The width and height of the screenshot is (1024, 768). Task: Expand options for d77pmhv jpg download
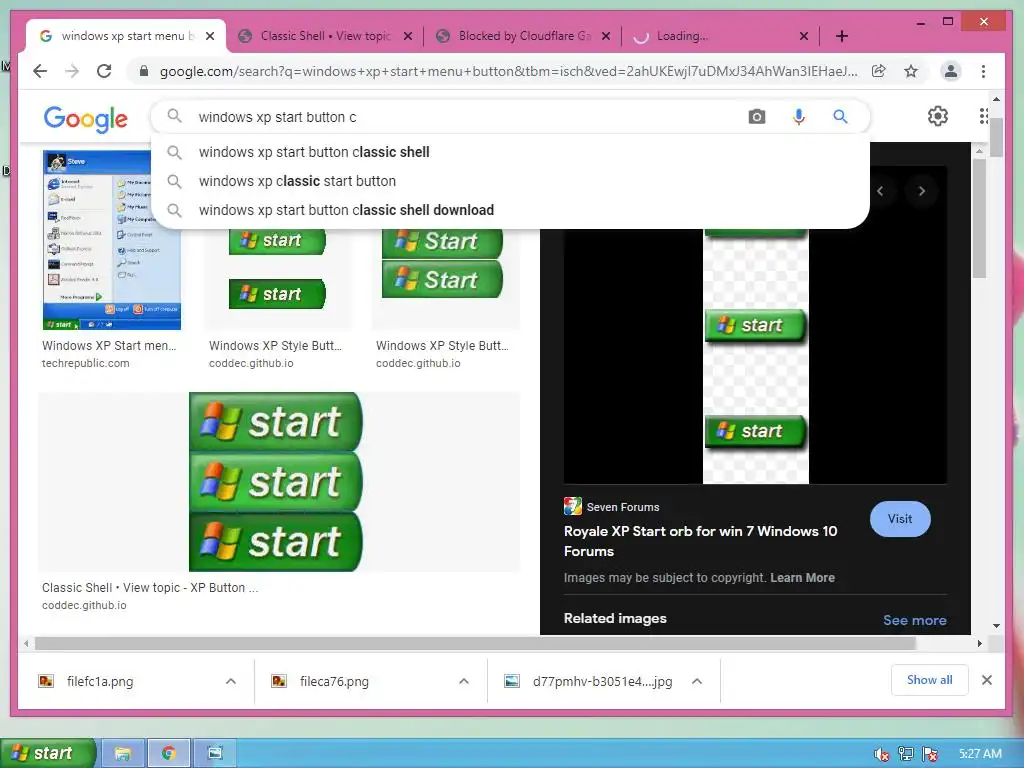tap(697, 681)
